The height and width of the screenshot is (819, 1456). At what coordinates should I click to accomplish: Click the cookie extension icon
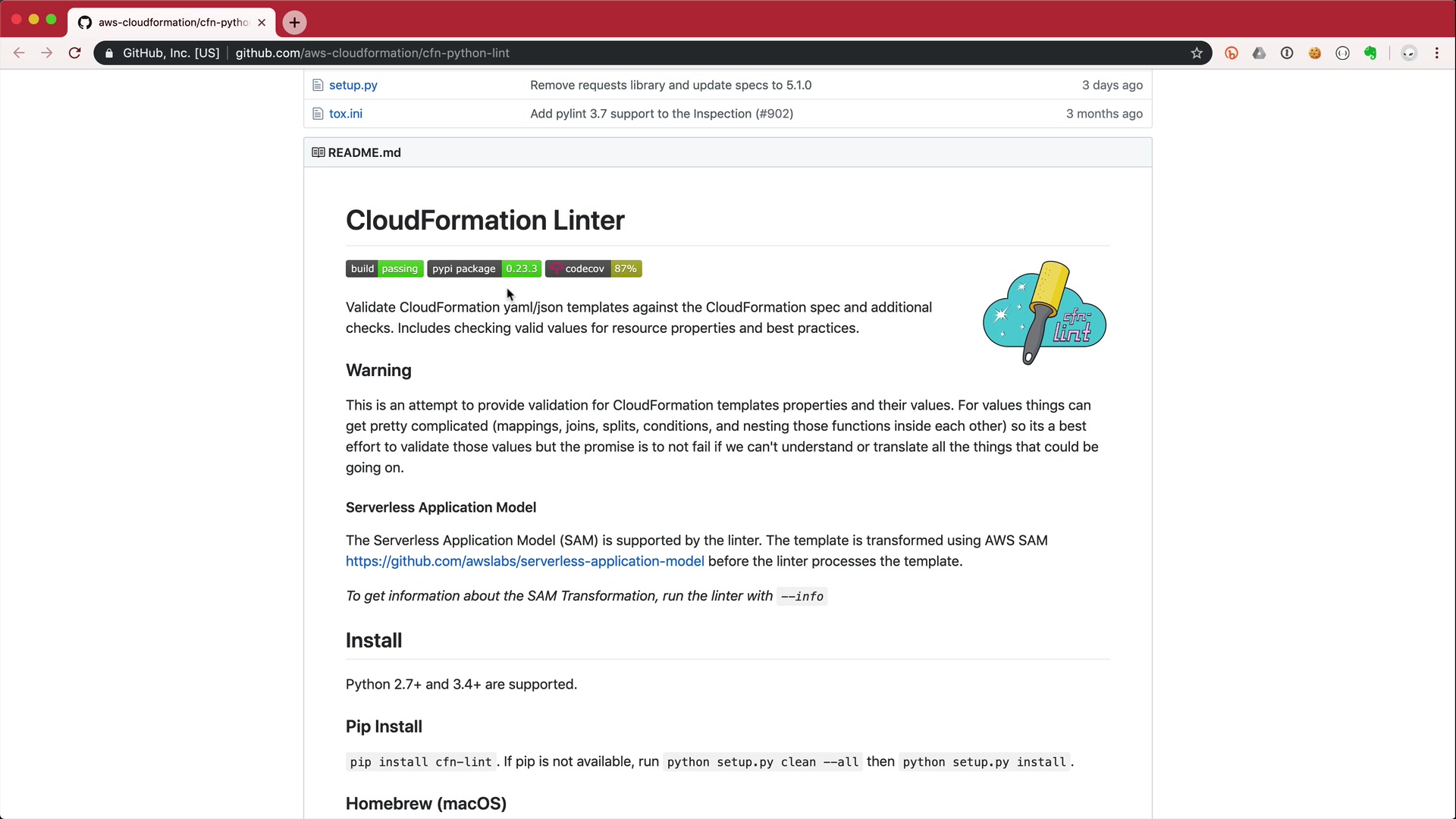tap(1315, 53)
